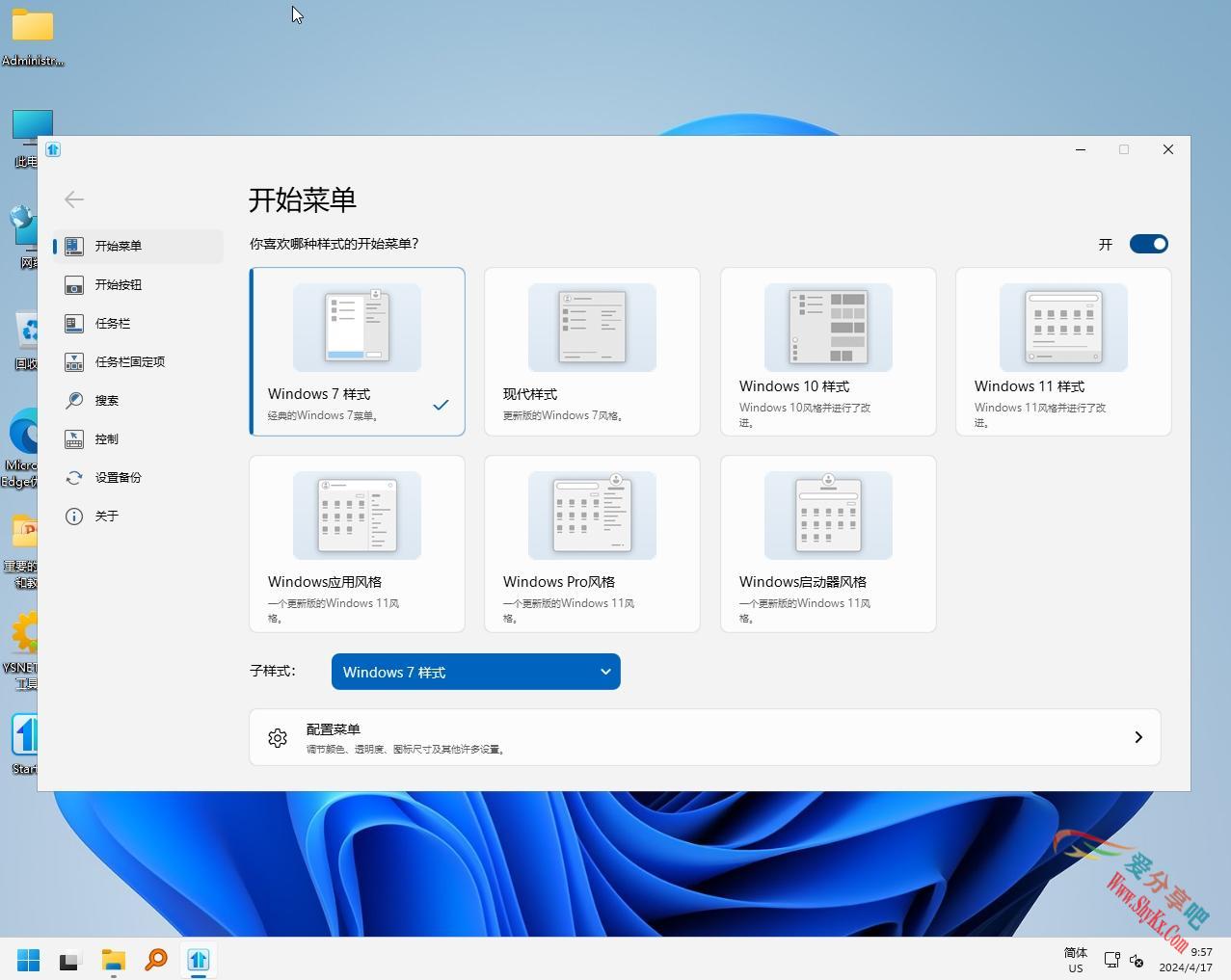Click the 经典的Windows 7菜单 description text
The width and height of the screenshot is (1231, 980).
point(323,416)
